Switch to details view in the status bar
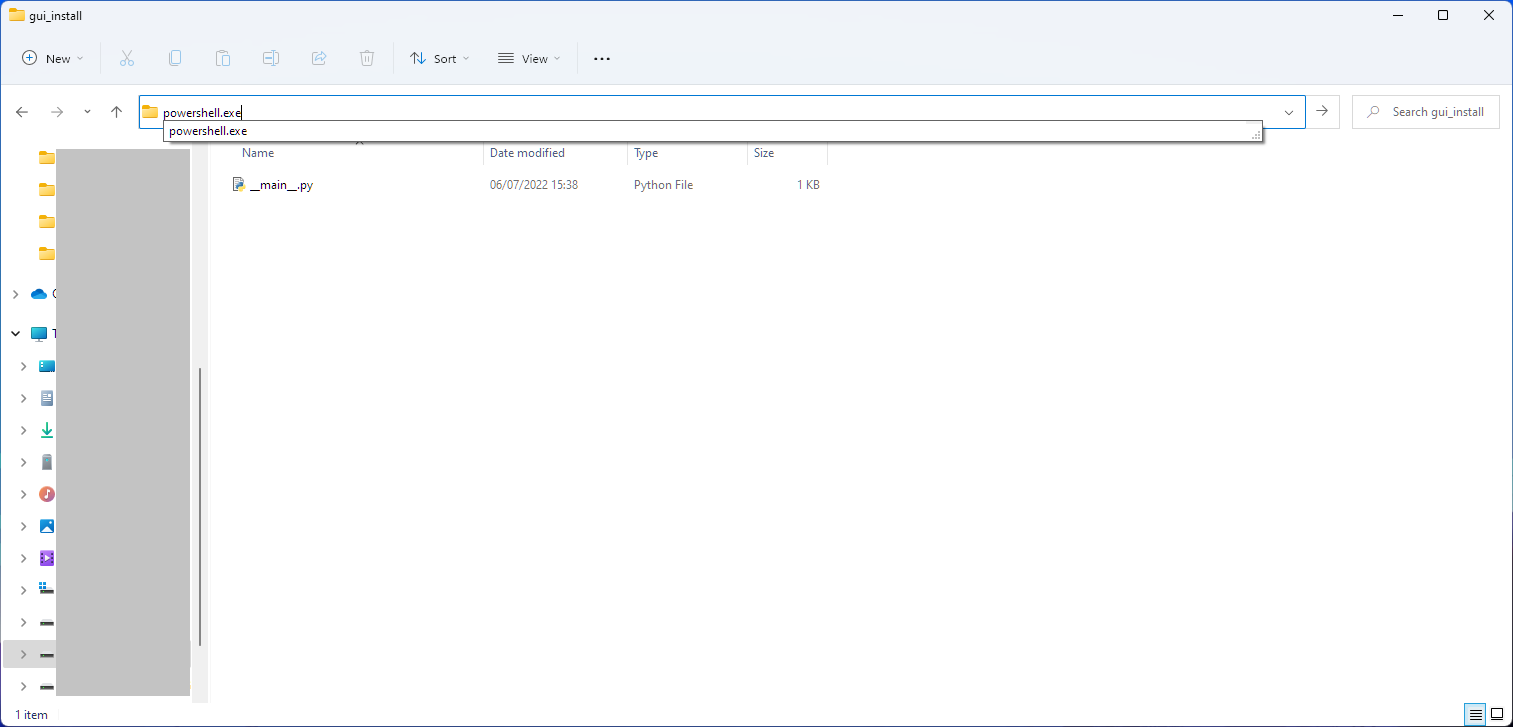Image resolution: width=1513 pixels, height=727 pixels. [1475, 714]
